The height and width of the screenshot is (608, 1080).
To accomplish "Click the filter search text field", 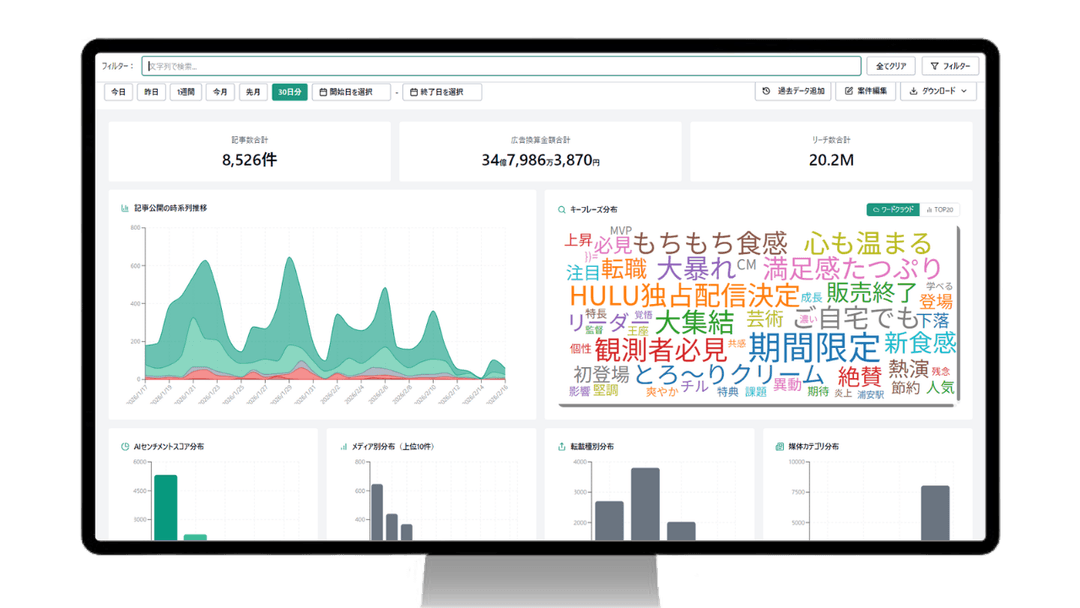I will pos(500,66).
